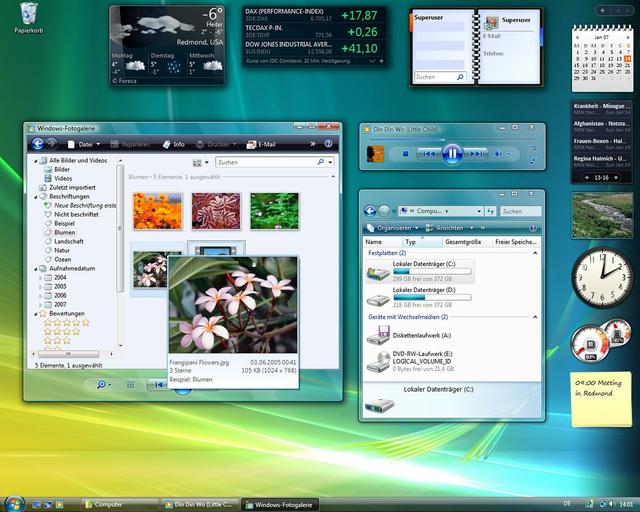This screenshot has height=512, width=640.
Task: Pause Din Din Wo playback
Action: tap(452, 154)
